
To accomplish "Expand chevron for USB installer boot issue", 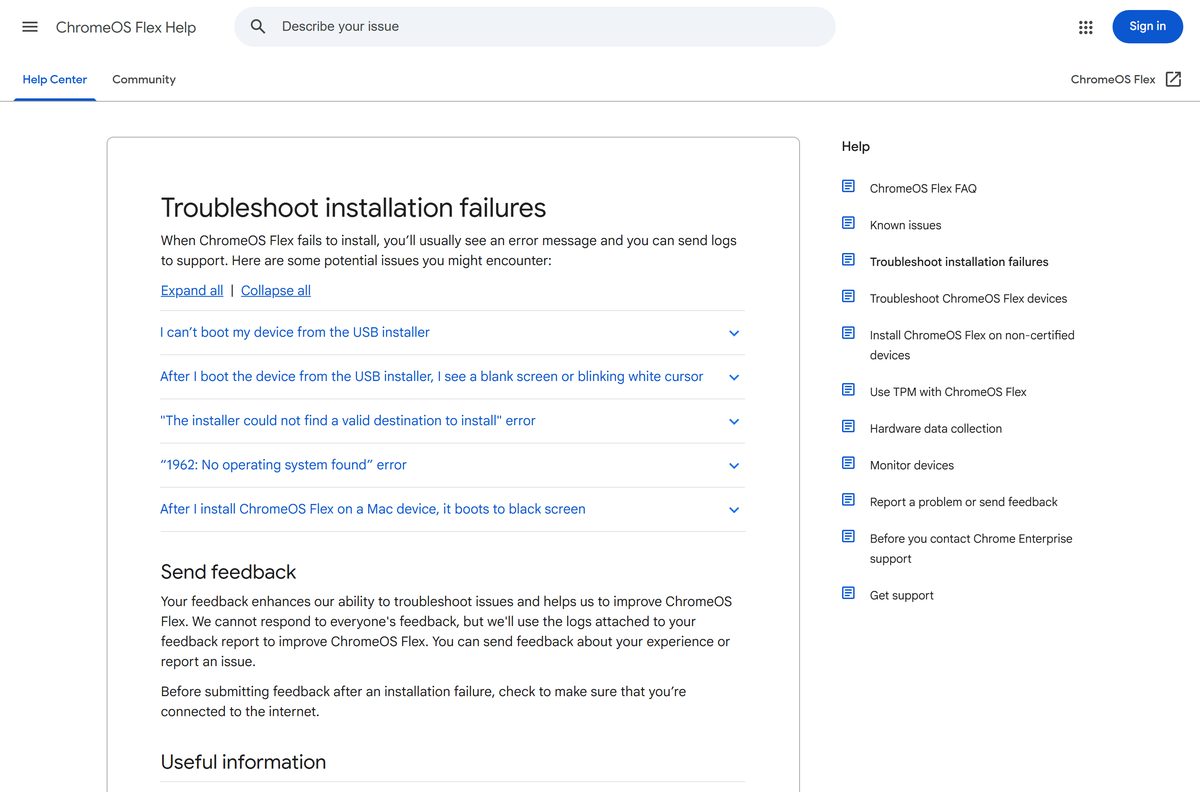I will pyautogui.click(x=734, y=333).
